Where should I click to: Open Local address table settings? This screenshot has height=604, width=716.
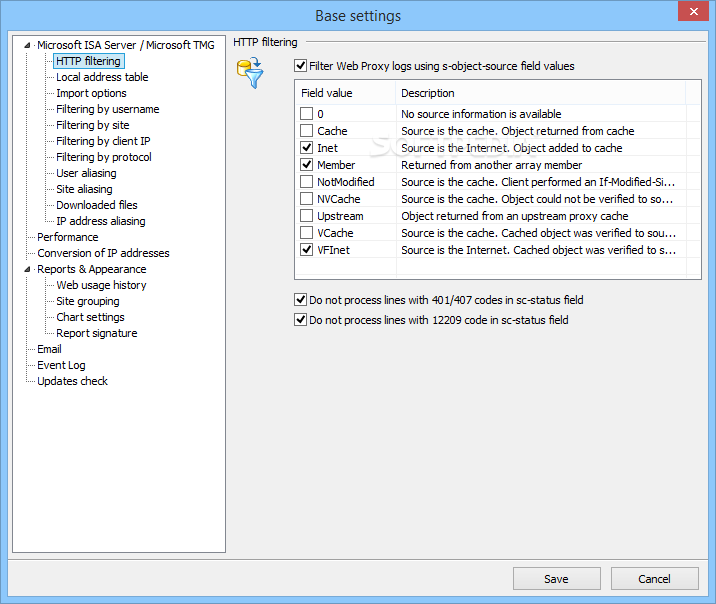102,77
